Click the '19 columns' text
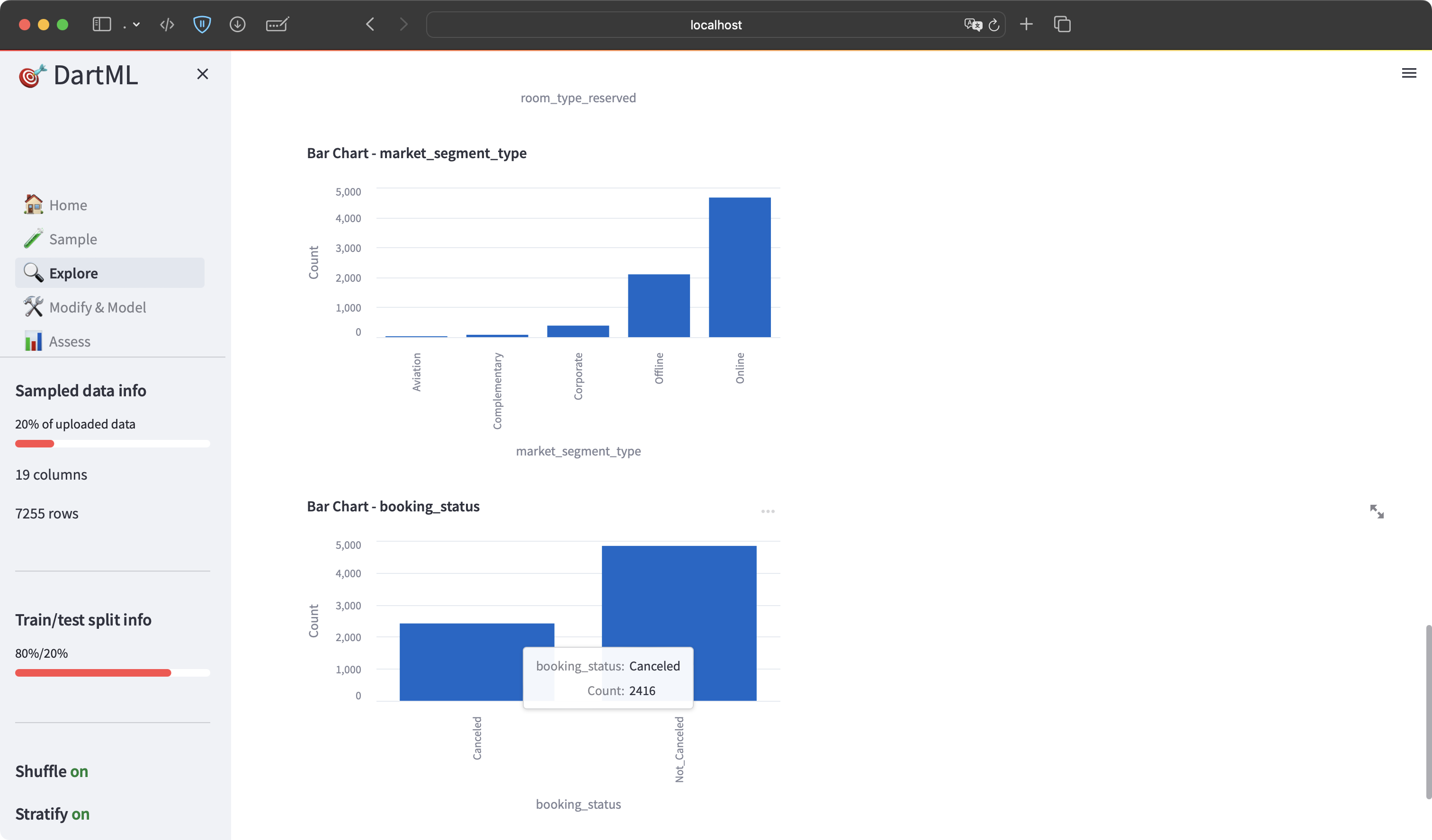 point(51,474)
